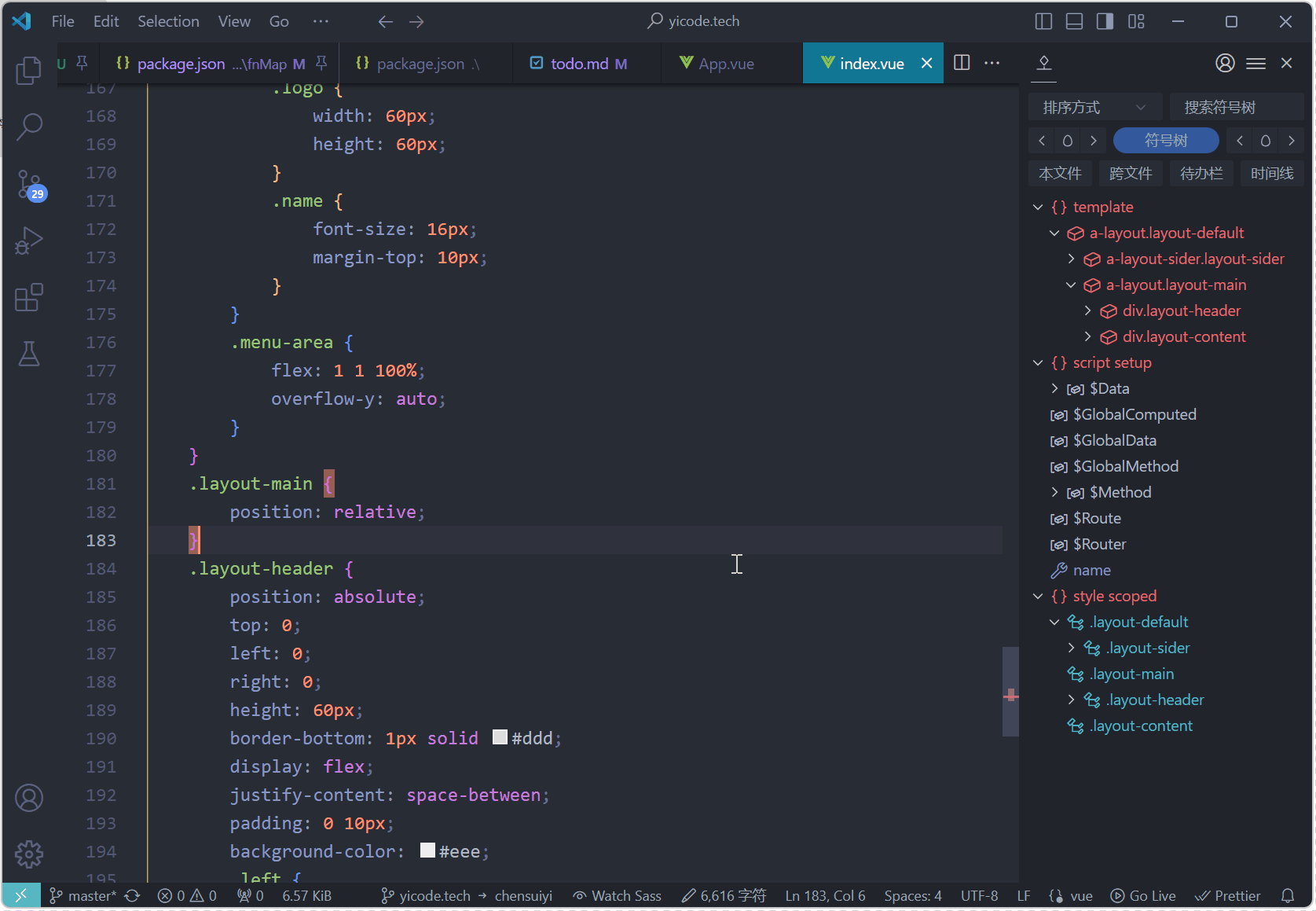Go forward with the navigation arrow
Screen dimensions: 1316x911
coord(416,22)
